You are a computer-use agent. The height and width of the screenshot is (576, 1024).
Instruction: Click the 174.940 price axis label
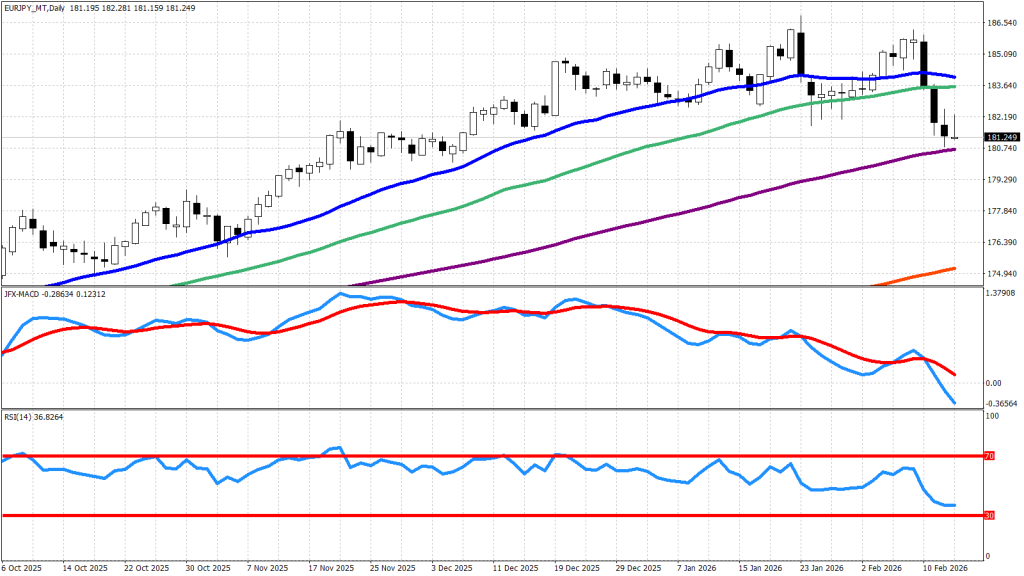1001,274
